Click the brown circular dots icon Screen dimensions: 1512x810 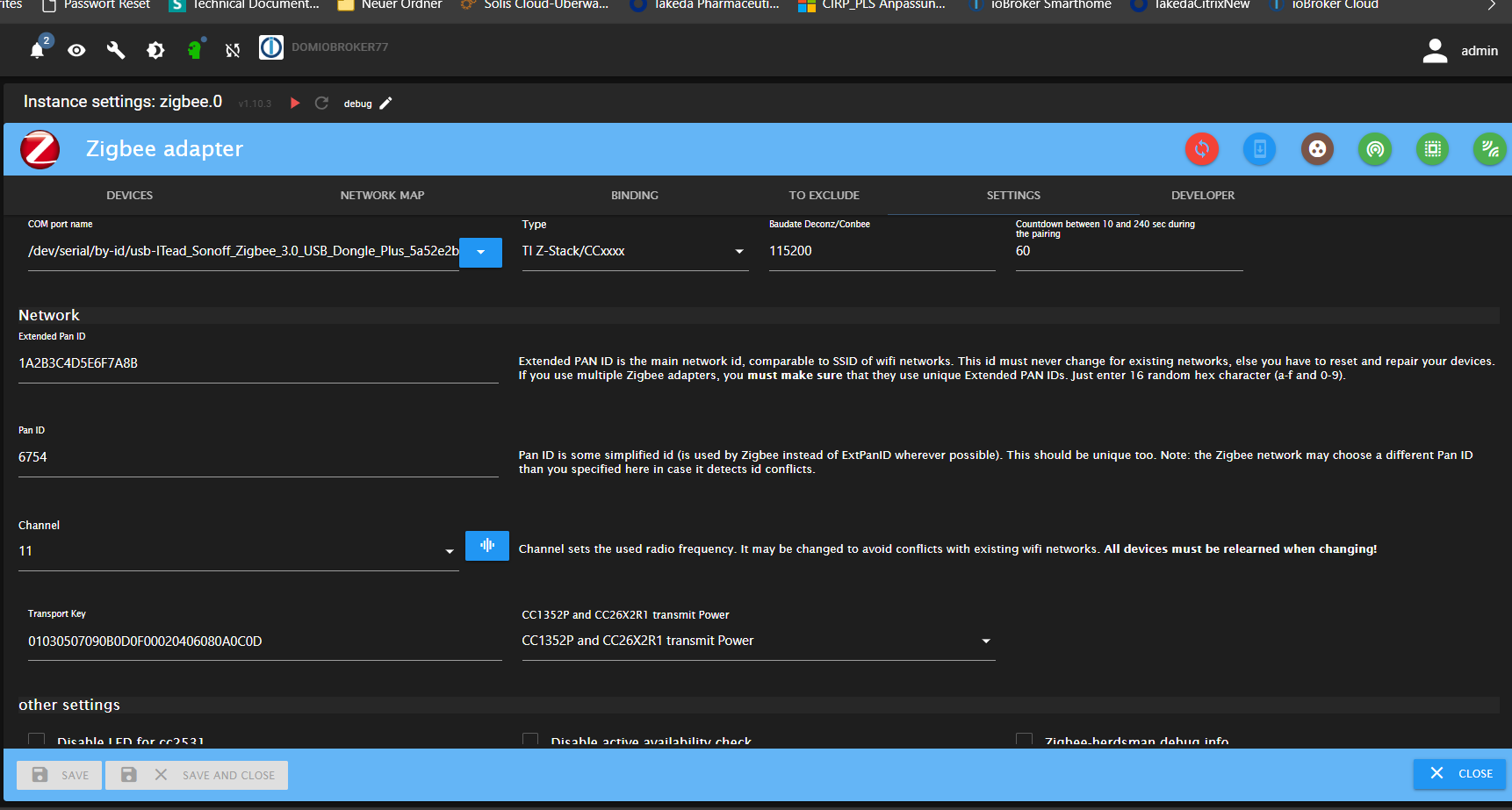tap(1317, 149)
